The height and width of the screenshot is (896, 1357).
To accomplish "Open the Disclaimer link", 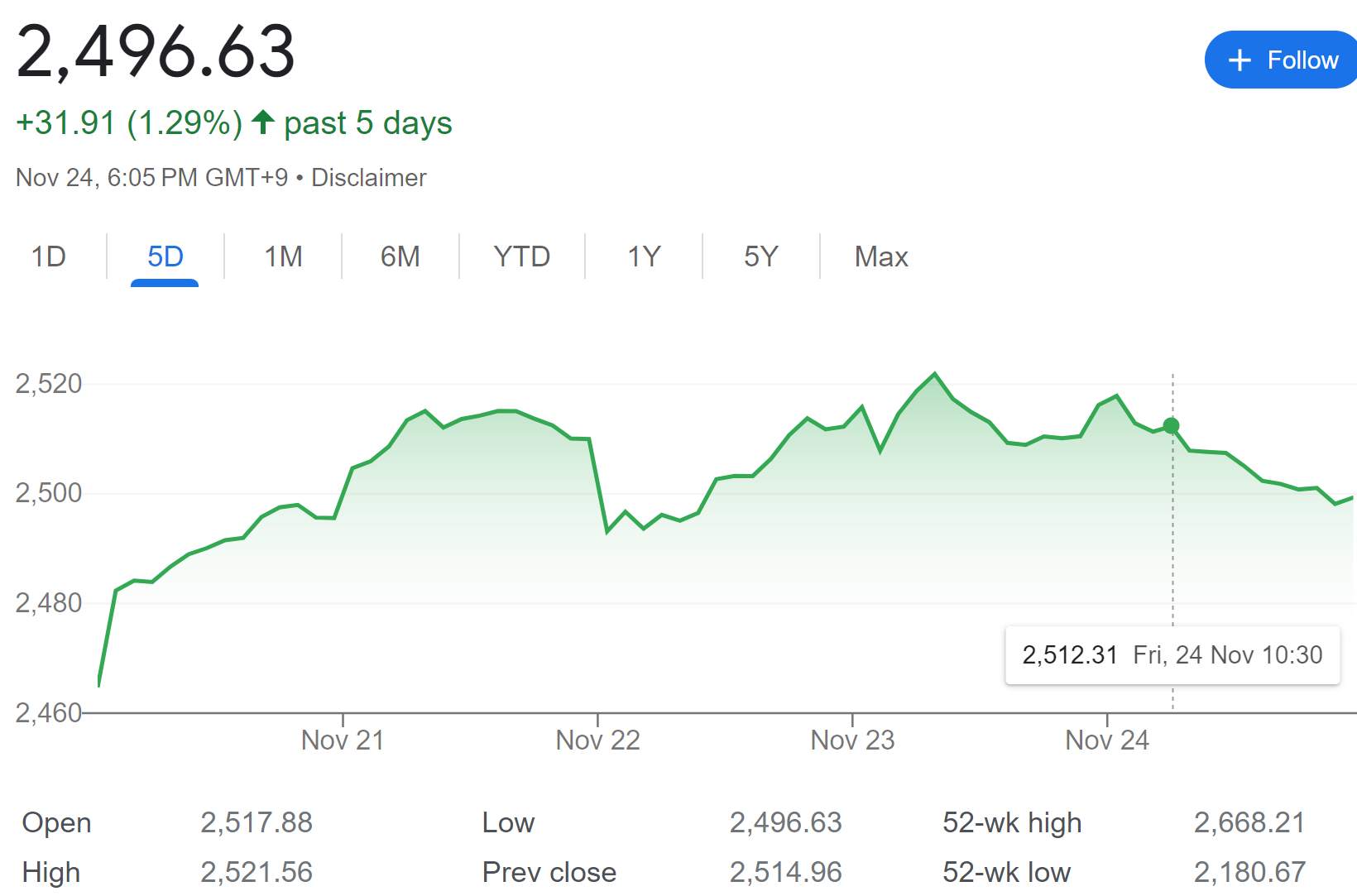I will (368, 178).
